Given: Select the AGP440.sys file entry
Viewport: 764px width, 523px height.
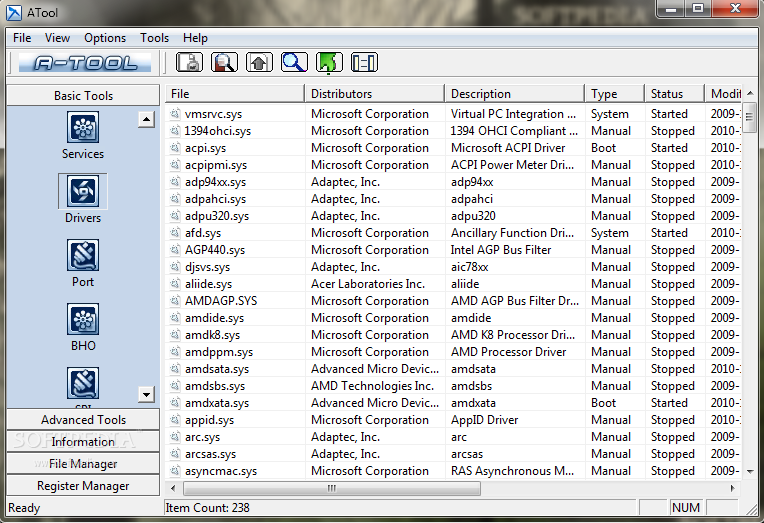Looking at the screenshot, I should (x=215, y=250).
